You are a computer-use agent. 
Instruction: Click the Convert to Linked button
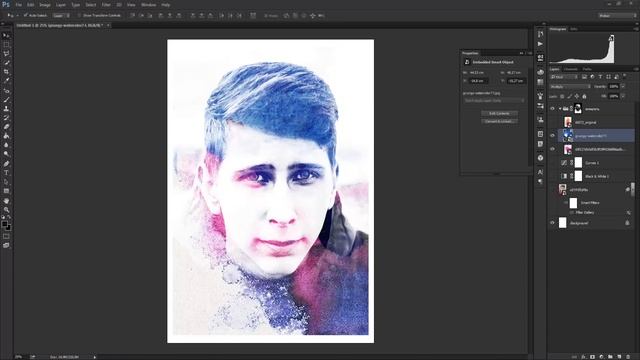[x=499, y=121]
